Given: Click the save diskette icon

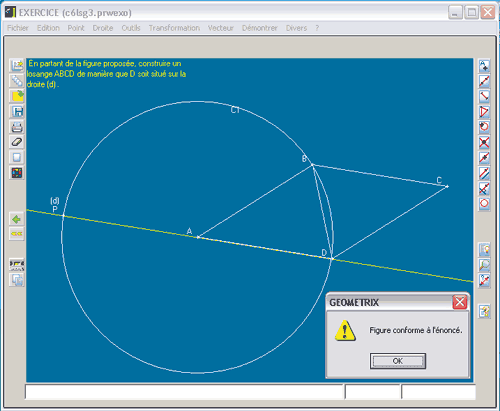Looking at the screenshot, I should point(17,111).
